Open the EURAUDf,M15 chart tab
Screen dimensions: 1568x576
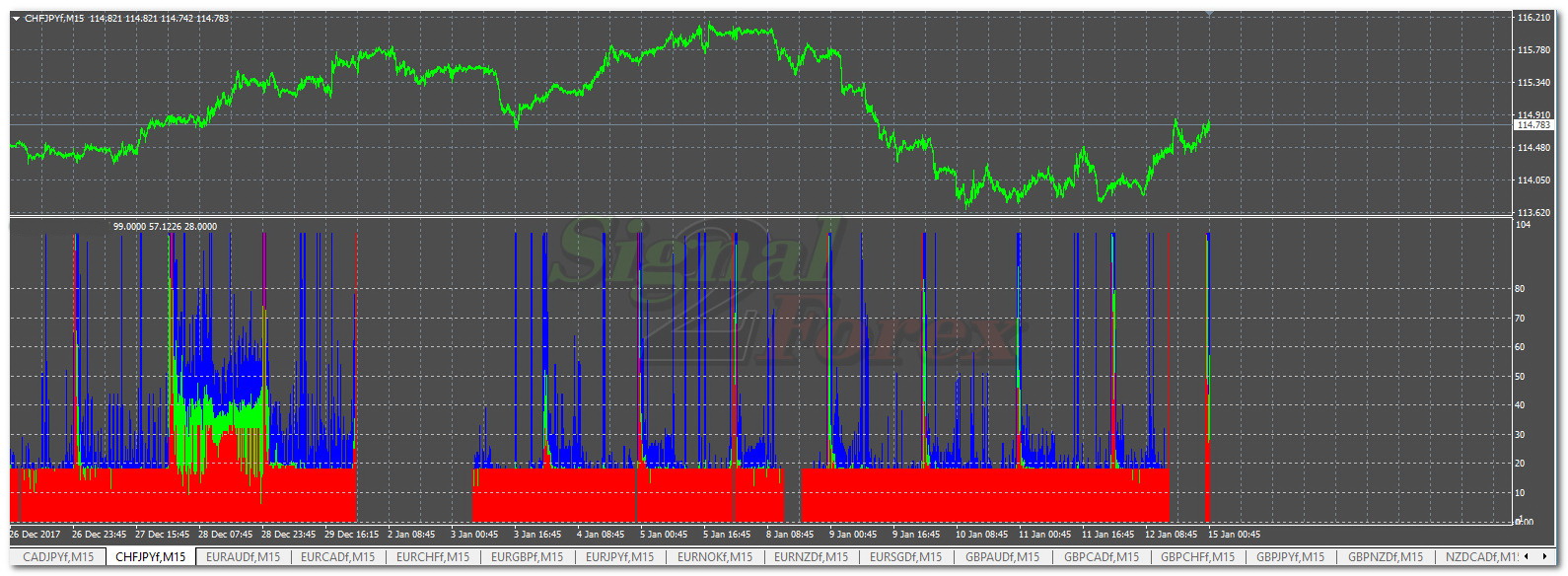(x=243, y=557)
